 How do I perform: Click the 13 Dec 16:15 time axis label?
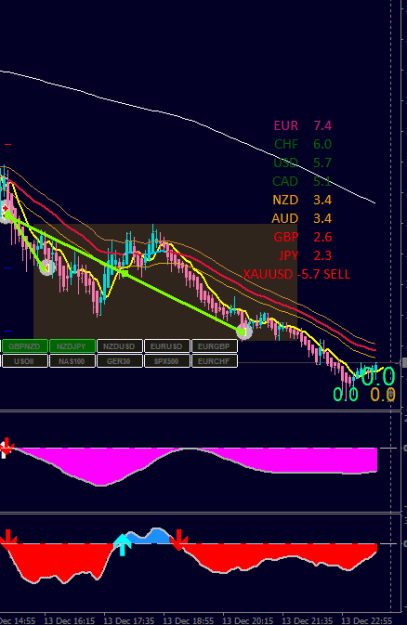[69, 621]
